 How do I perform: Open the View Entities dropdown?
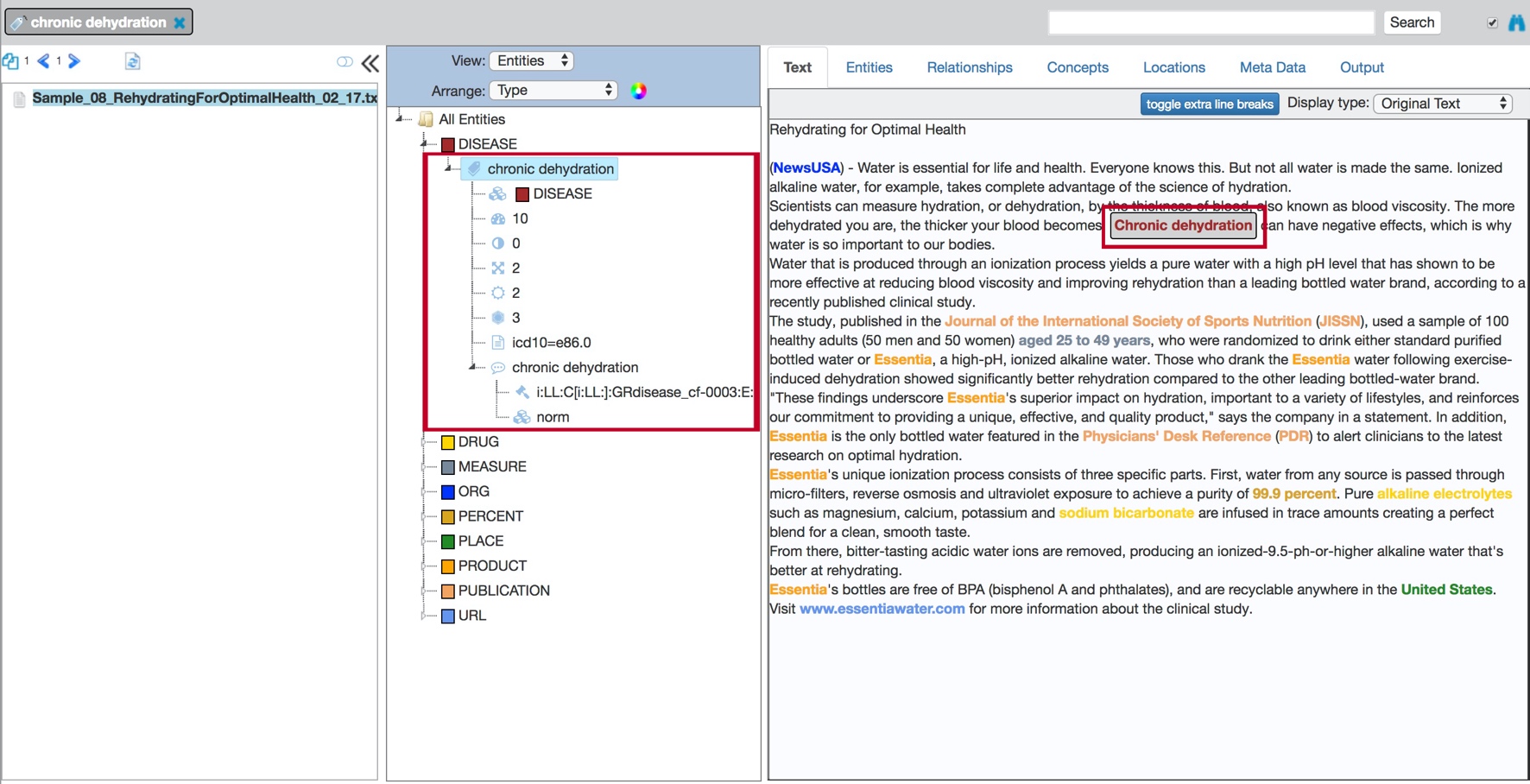(x=532, y=60)
